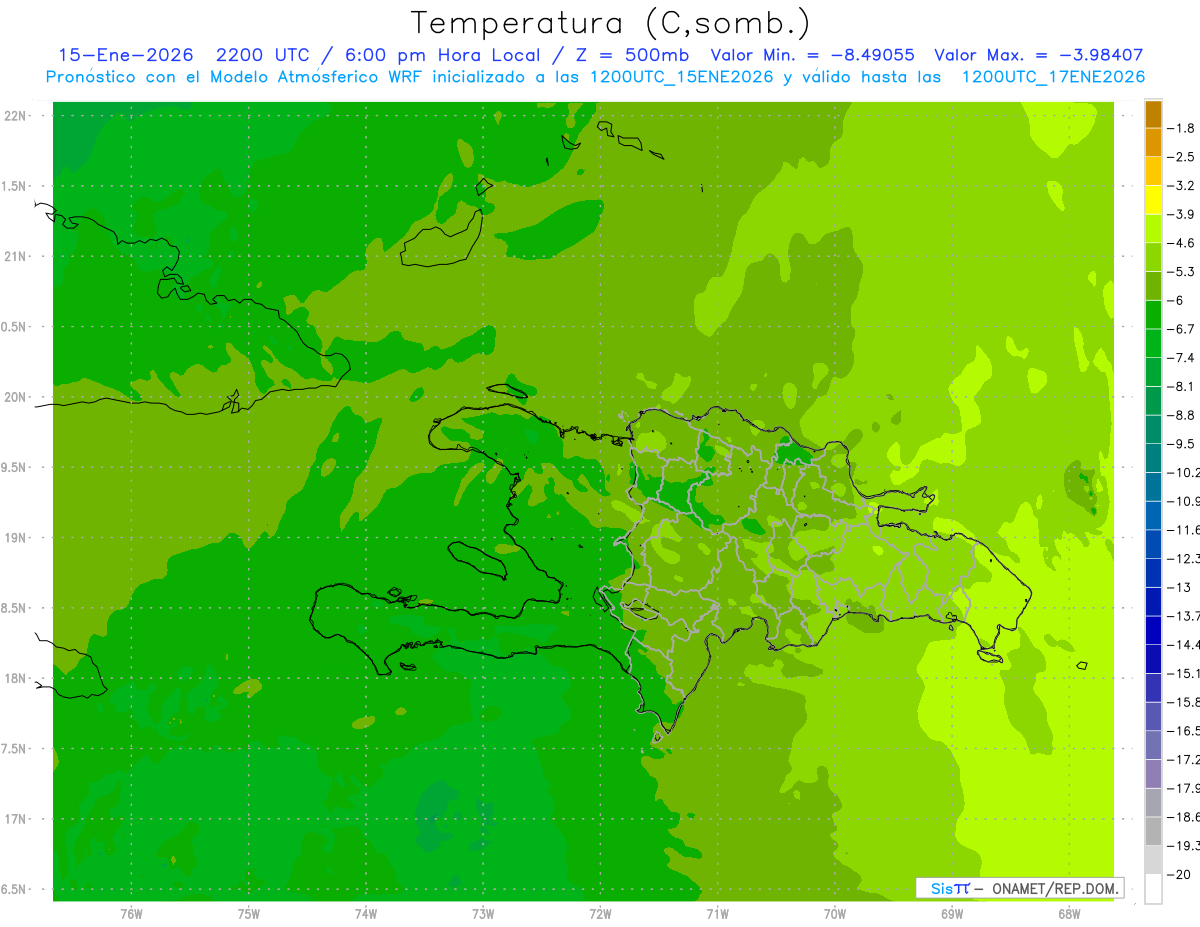Click the 71W longitude label
Viewport: 1200px width, 927px height.
tap(717, 914)
